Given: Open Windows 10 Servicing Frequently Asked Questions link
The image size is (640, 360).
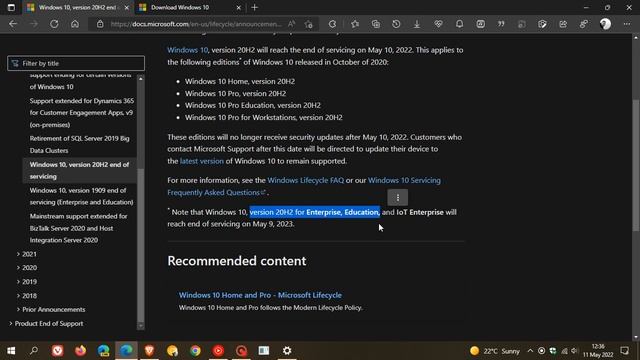Looking at the screenshot, I should tap(304, 186).
